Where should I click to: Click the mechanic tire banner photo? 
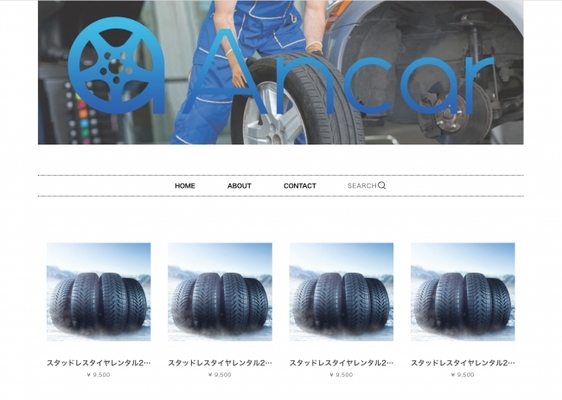(x=281, y=72)
